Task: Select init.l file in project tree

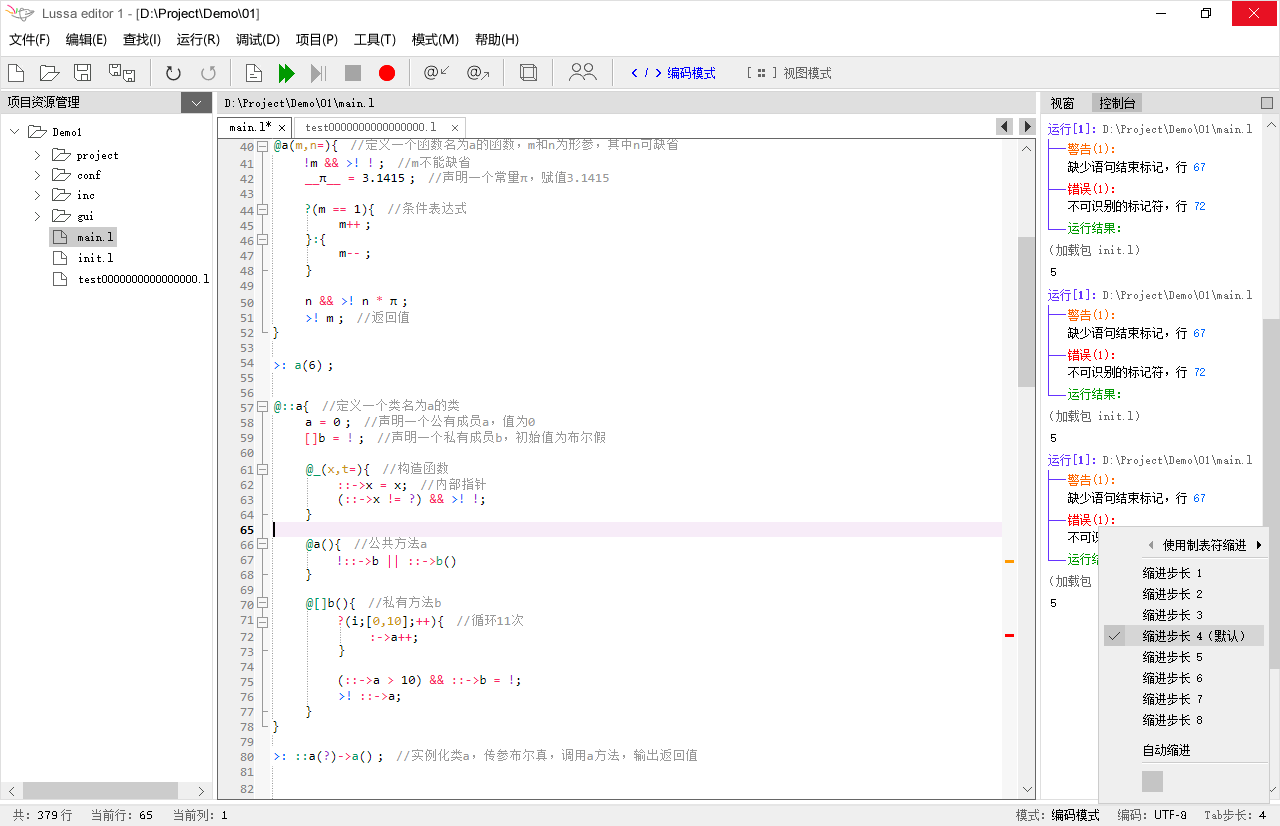Action: tap(95, 258)
